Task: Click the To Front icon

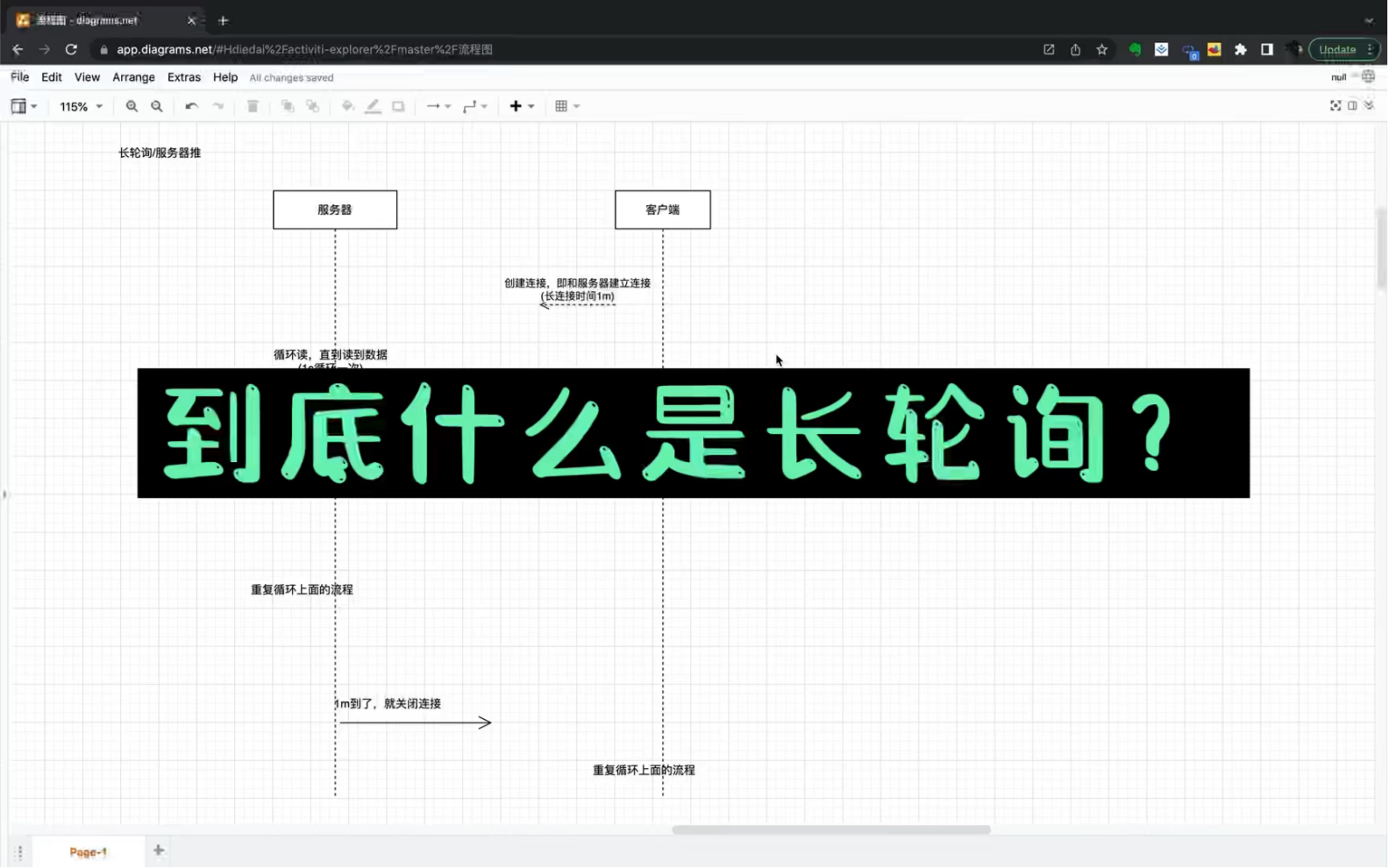Action: click(287, 106)
